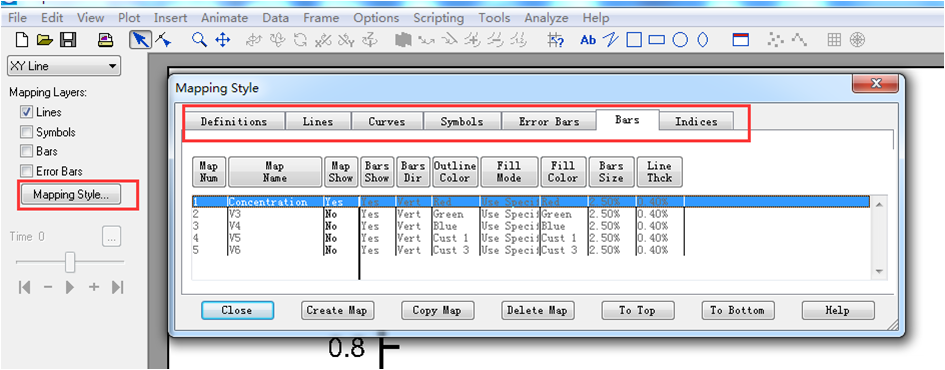Open the Scripting menu
Viewport: 945px width, 370px height.
[x=438, y=18]
